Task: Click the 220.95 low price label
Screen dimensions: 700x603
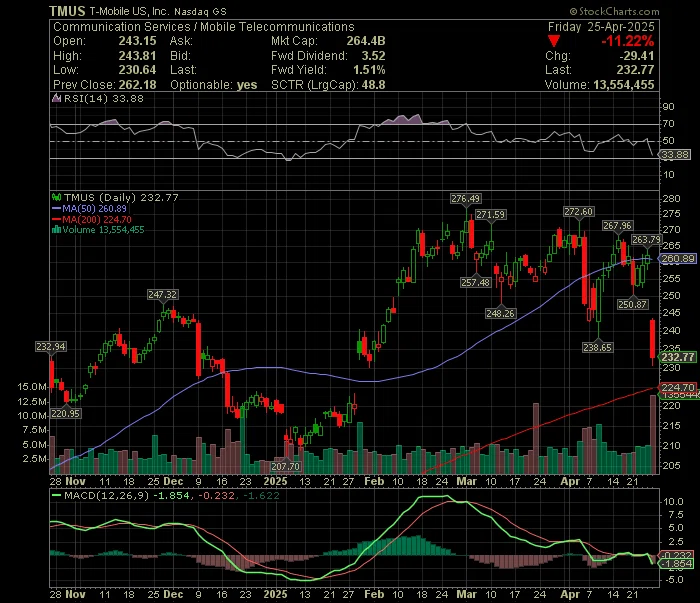Action: point(66,413)
